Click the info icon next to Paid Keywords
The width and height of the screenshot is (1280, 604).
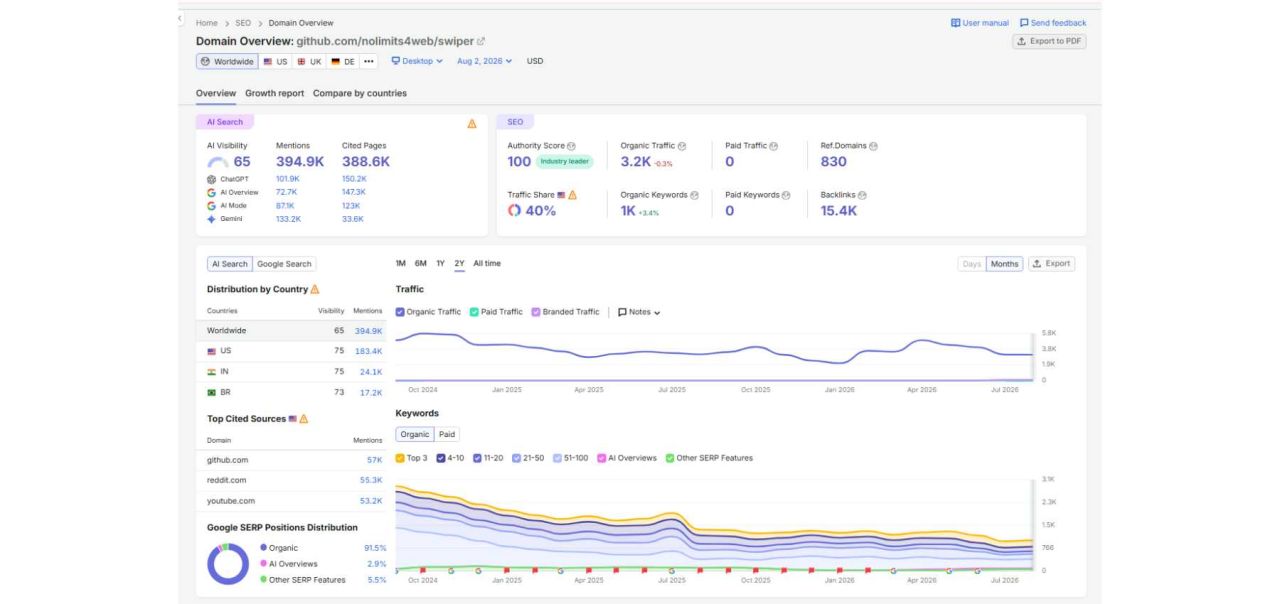tap(786, 195)
